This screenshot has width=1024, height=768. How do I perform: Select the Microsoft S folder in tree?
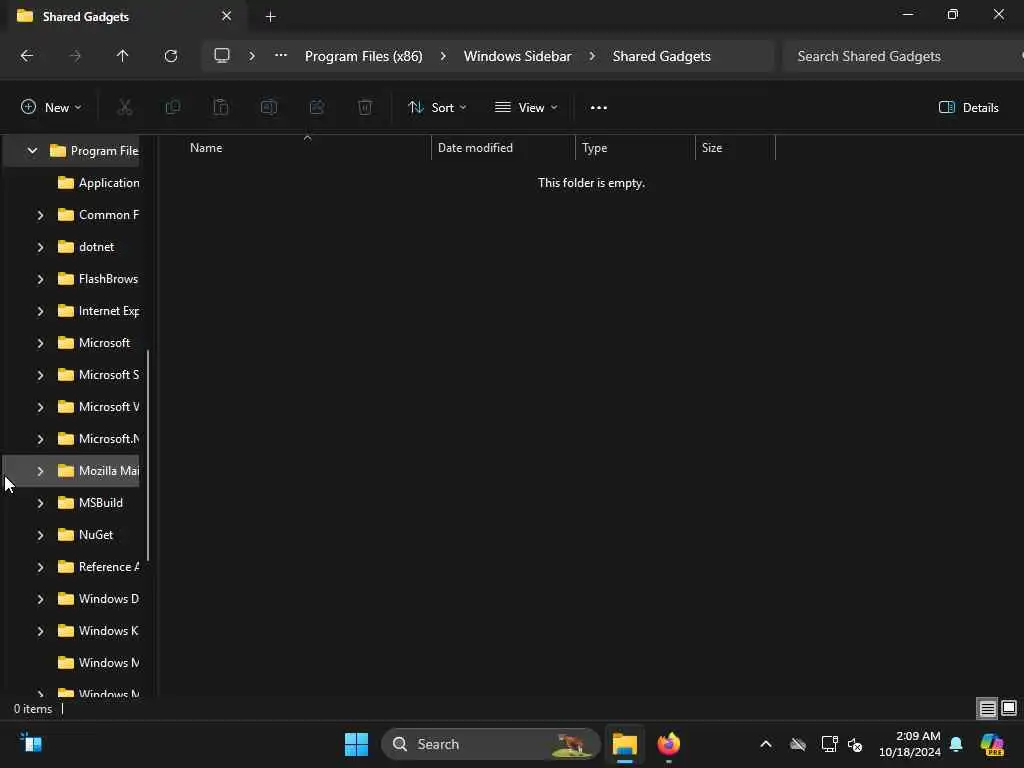click(99, 375)
